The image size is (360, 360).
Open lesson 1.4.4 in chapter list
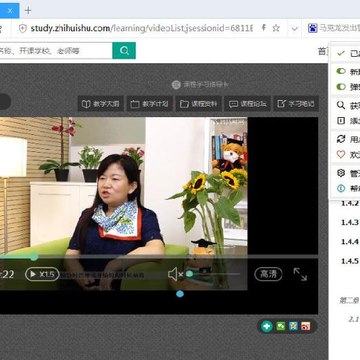[350, 241]
